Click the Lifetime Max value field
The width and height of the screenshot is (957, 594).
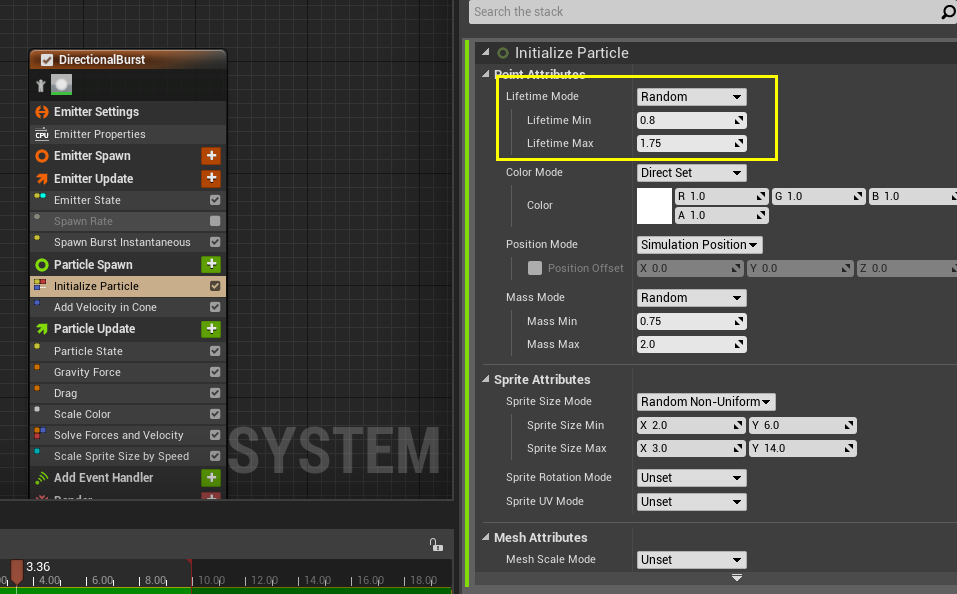[x=692, y=143]
